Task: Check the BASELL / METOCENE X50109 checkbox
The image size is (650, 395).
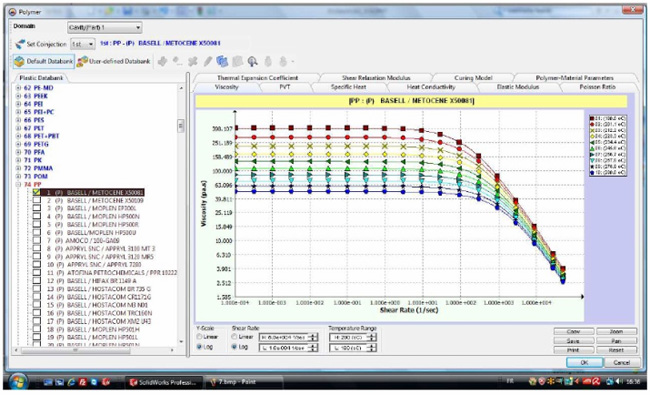Action: [x=37, y=200]
